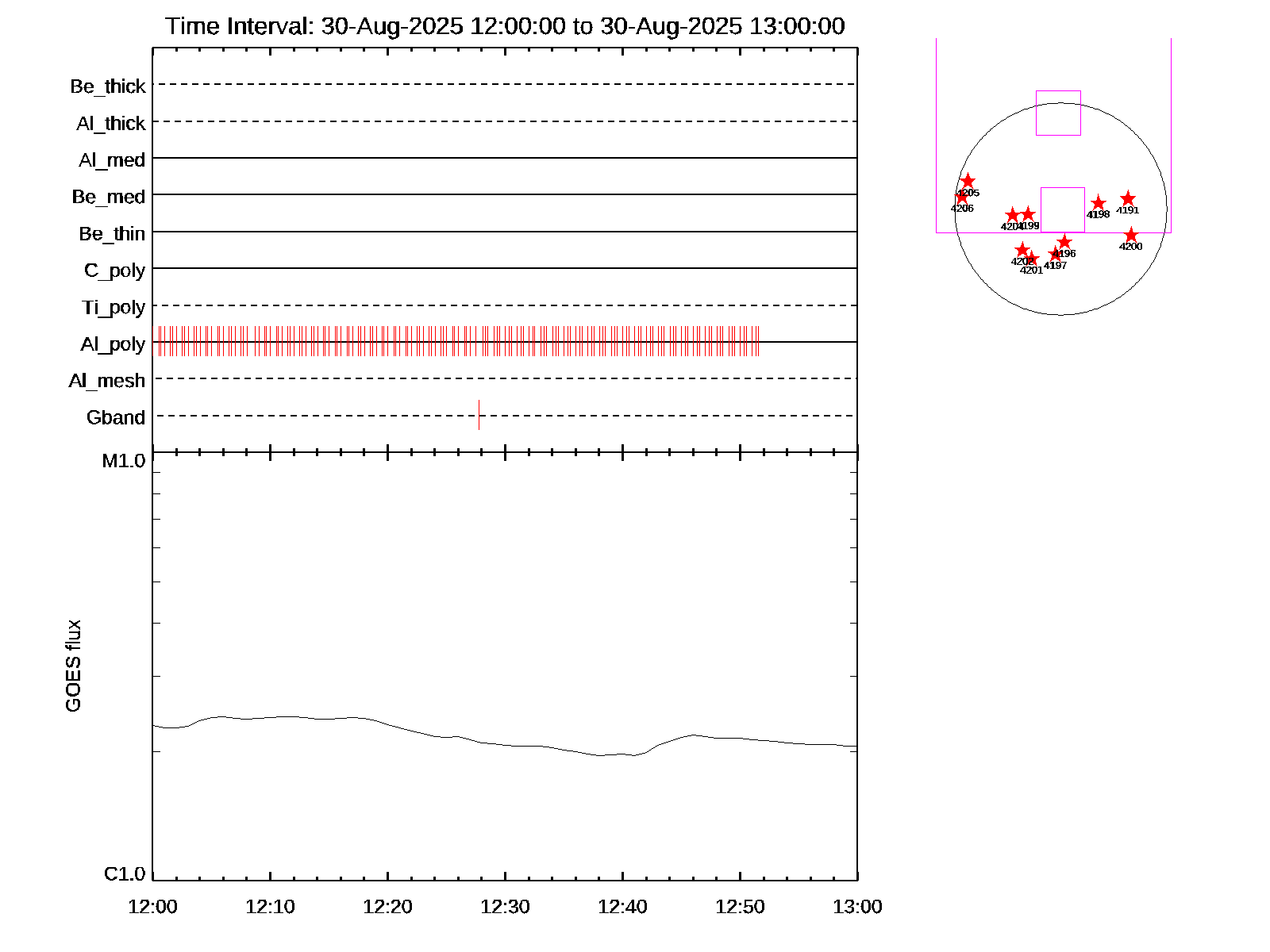The height and width of the screenshot is (952, 1270).
Task: Click the Gband exposure tick mark
Action: click(x=479, y=415)
